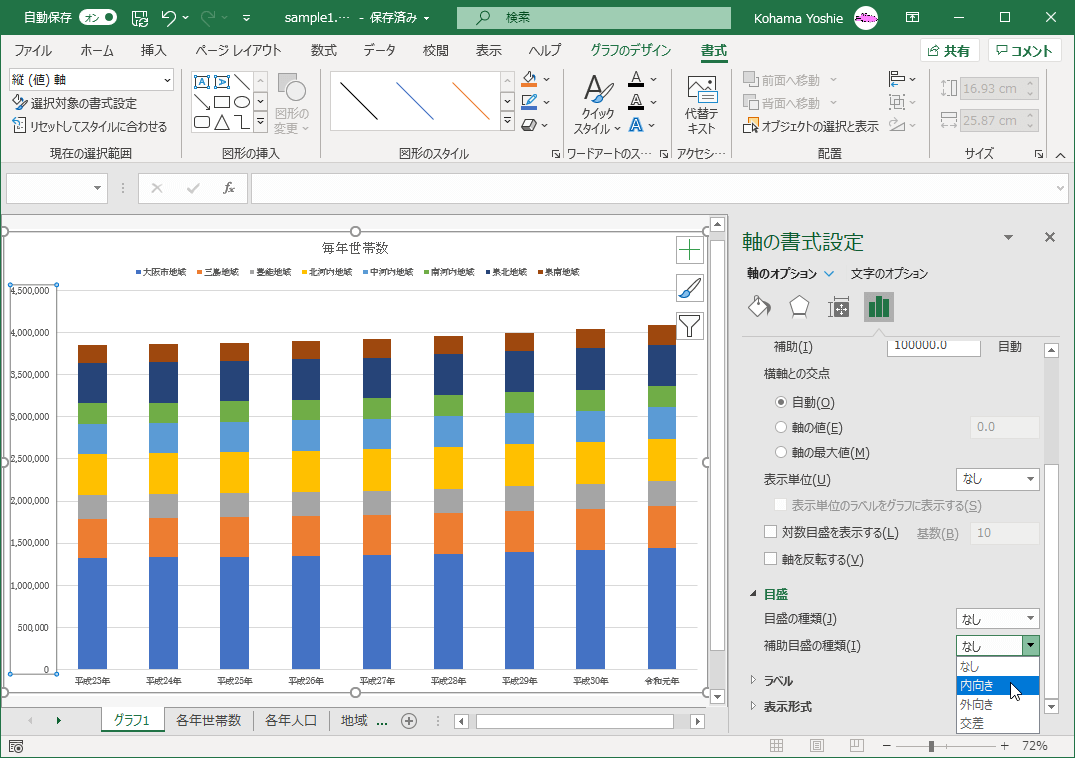The width and height of the screenshot is (1075, 758).
Task: Click the 共有 share button
Action: coord(949,51)
